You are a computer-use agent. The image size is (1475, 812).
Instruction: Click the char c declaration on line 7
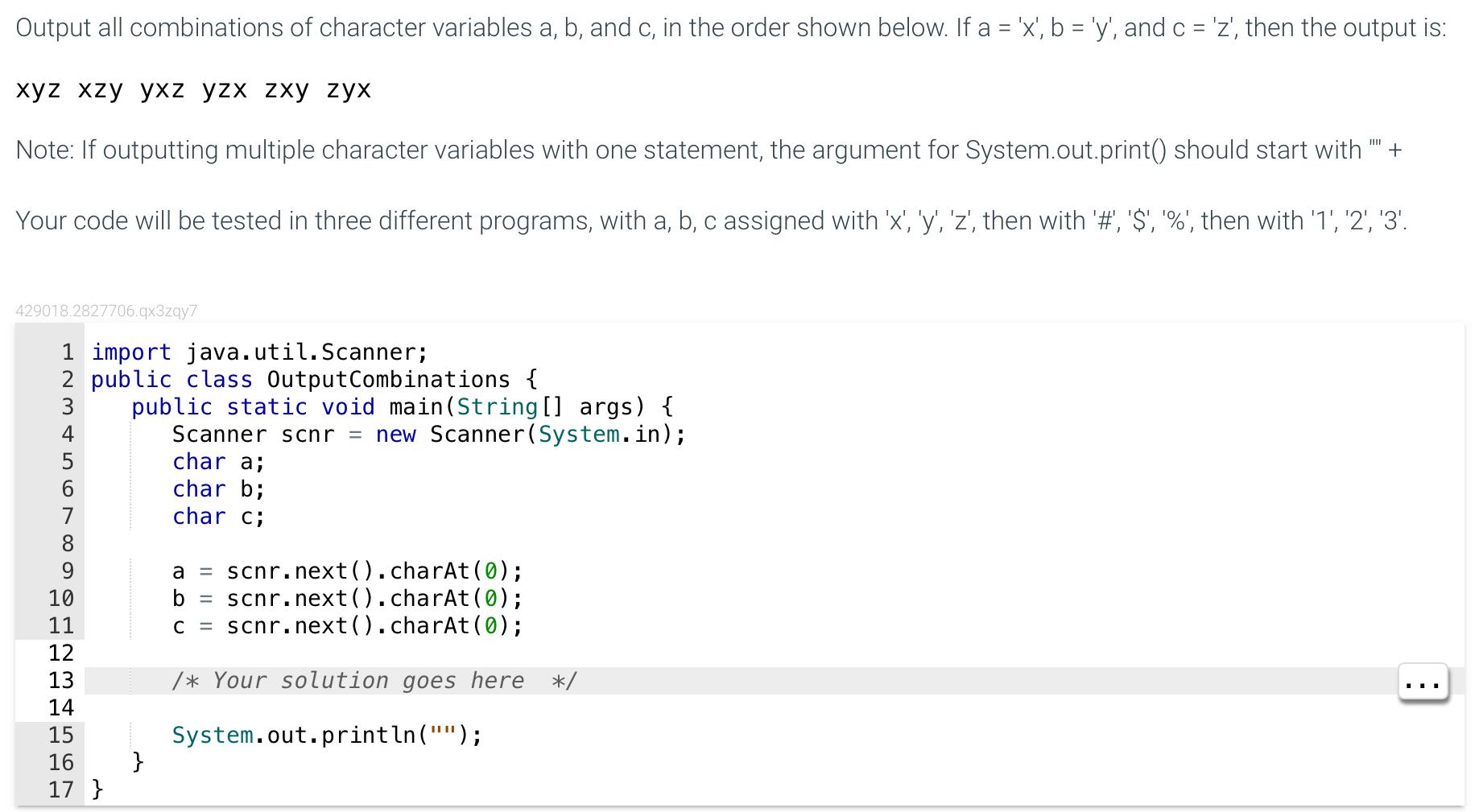click(x=217, y=516)
